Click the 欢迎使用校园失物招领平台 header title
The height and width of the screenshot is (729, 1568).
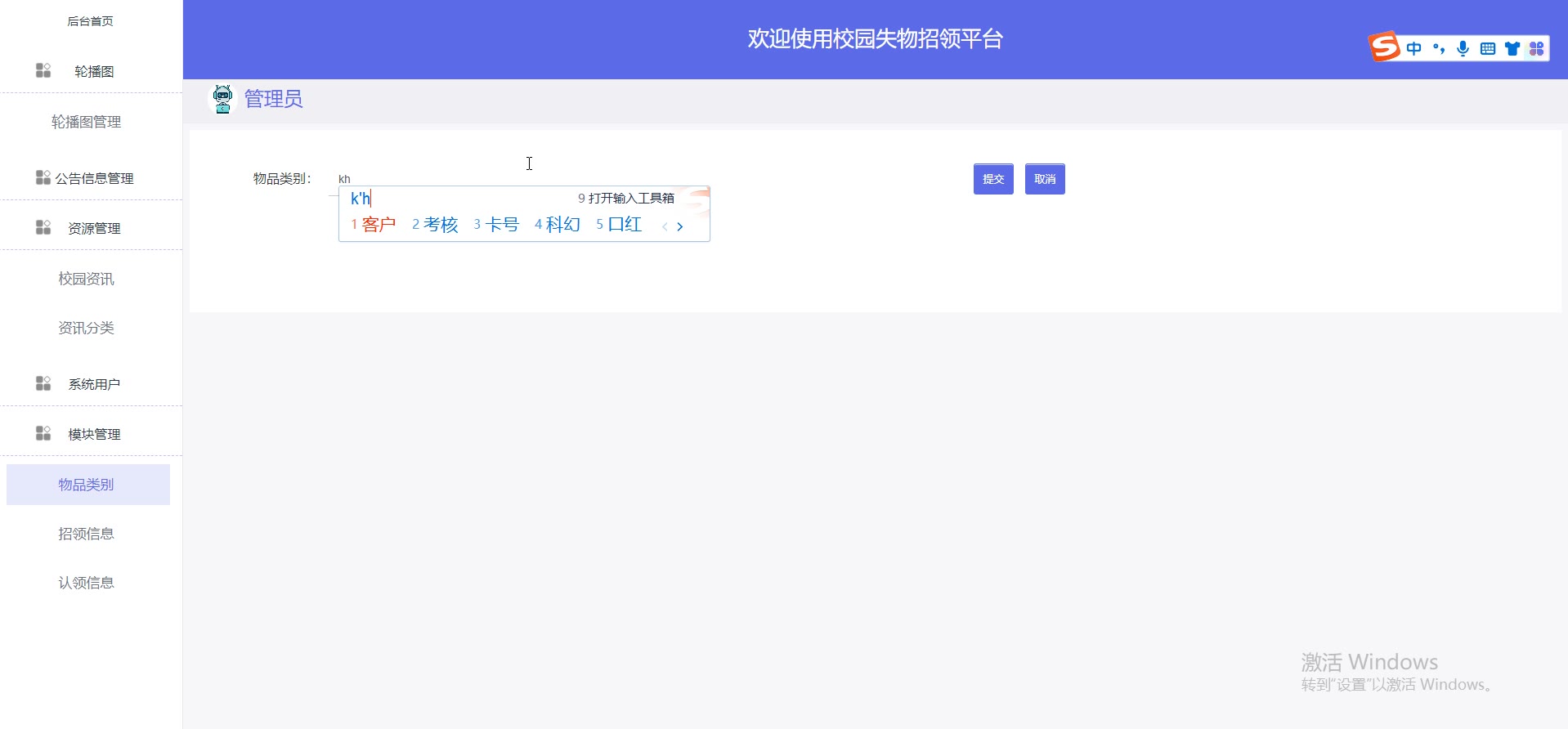point(875,39)
